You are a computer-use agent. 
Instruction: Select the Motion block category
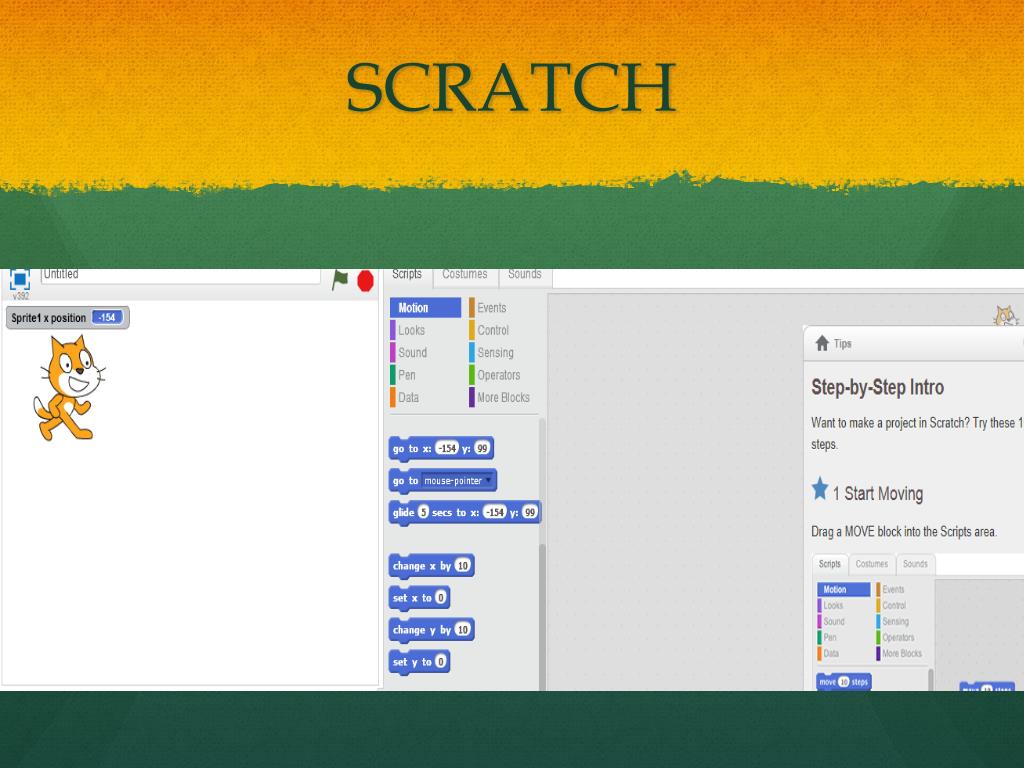(425, 308)
